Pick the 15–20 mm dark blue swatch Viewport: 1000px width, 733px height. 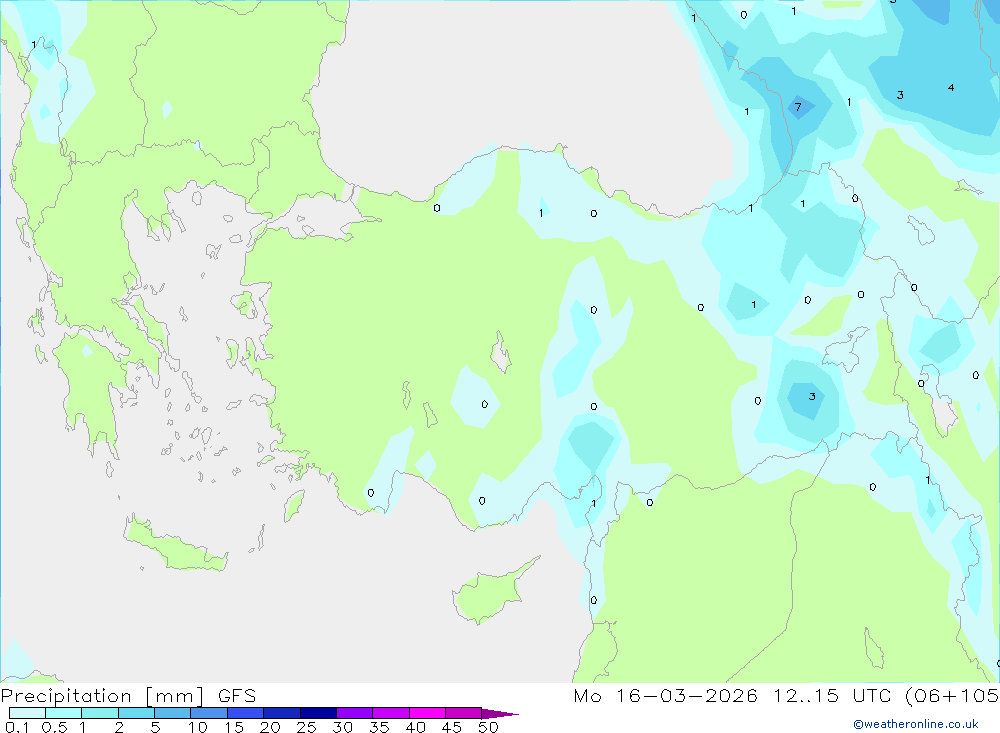246,713
